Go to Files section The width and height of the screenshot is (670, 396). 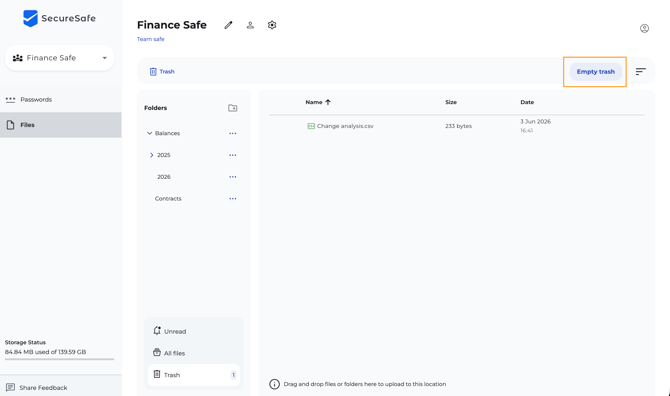61,125
